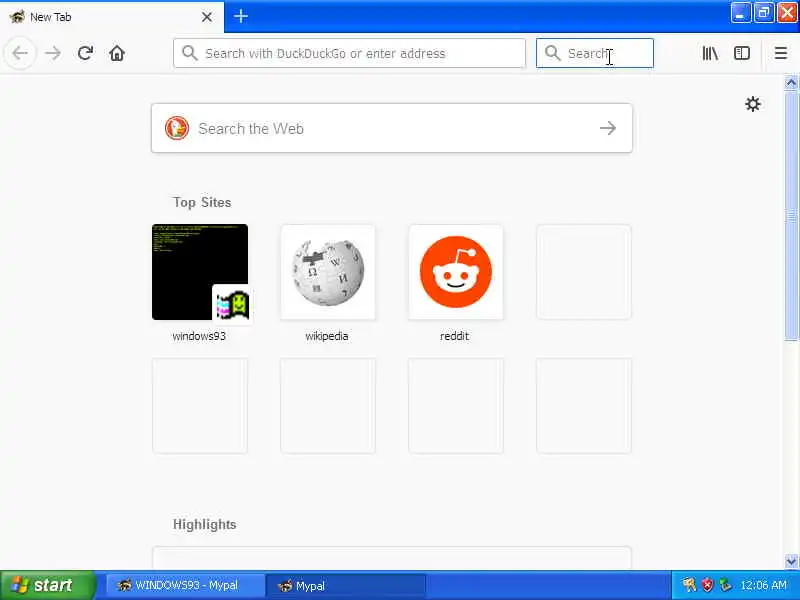
Task: Switch to Mypal taskbar window
Action: tap(346, 585)
